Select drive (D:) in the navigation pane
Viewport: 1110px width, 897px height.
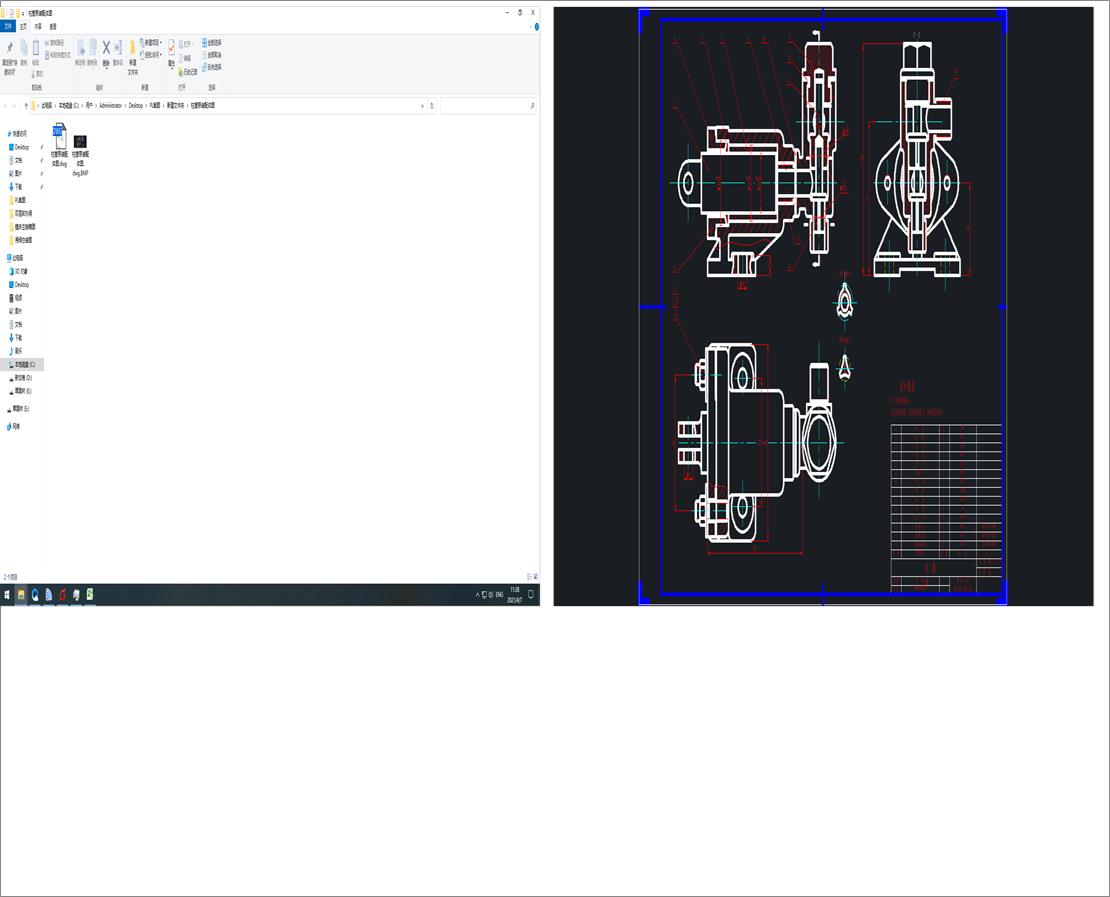[x=22, y=378]
